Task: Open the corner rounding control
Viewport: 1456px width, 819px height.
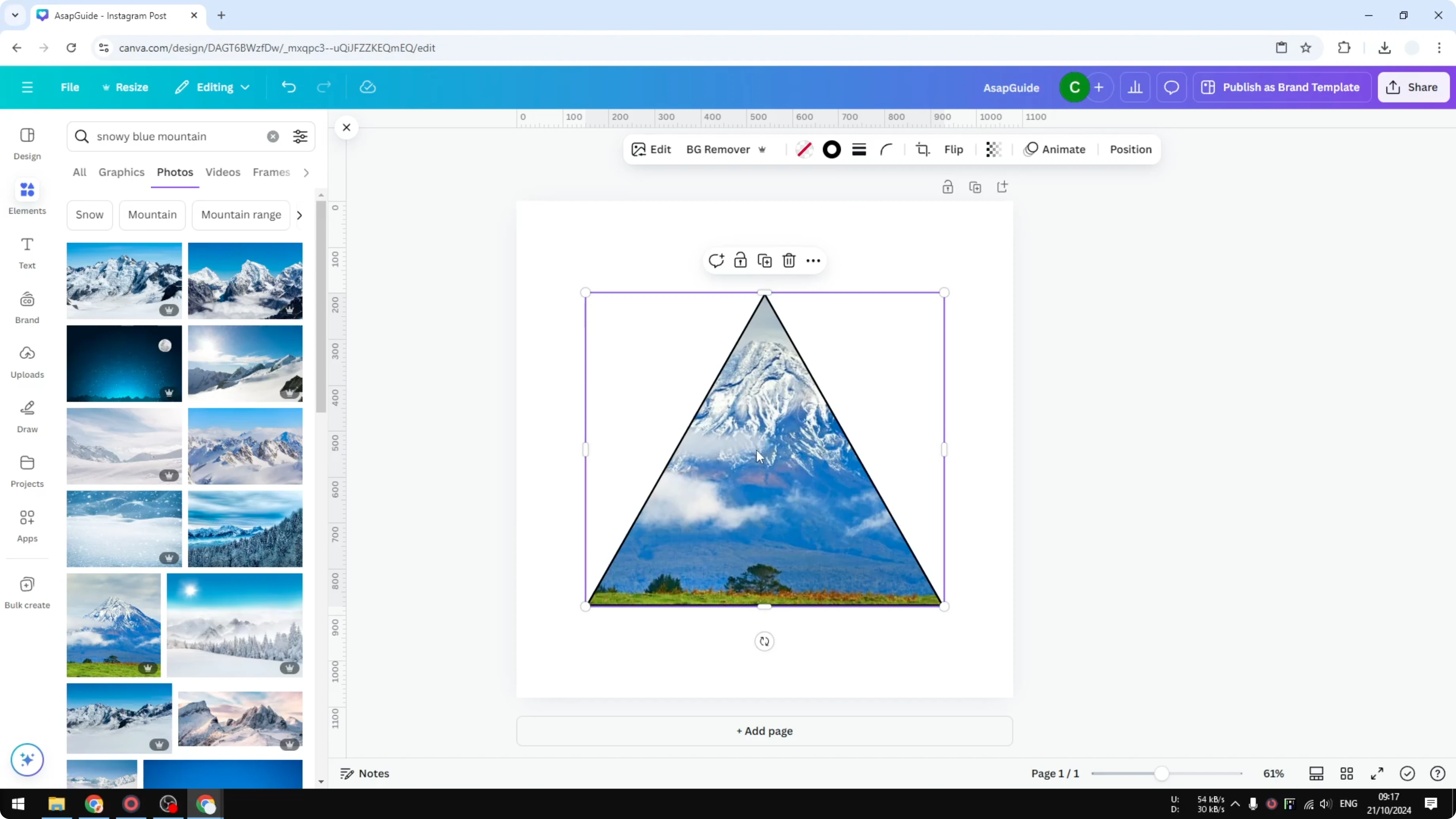Action: coord(886,149)
